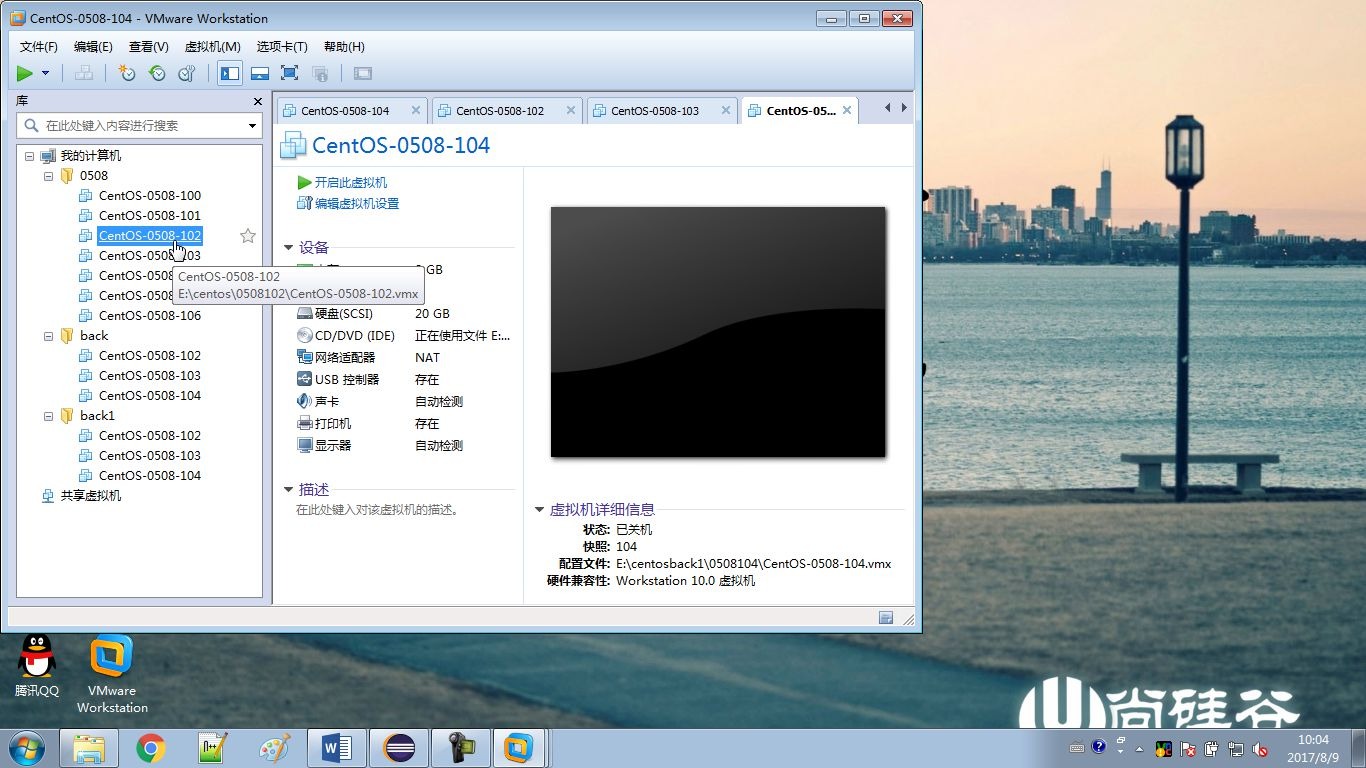The height and width of the screenshot is (768, 1366).
Task: Click the Unity mode toolbar icon
Action: 320,73
